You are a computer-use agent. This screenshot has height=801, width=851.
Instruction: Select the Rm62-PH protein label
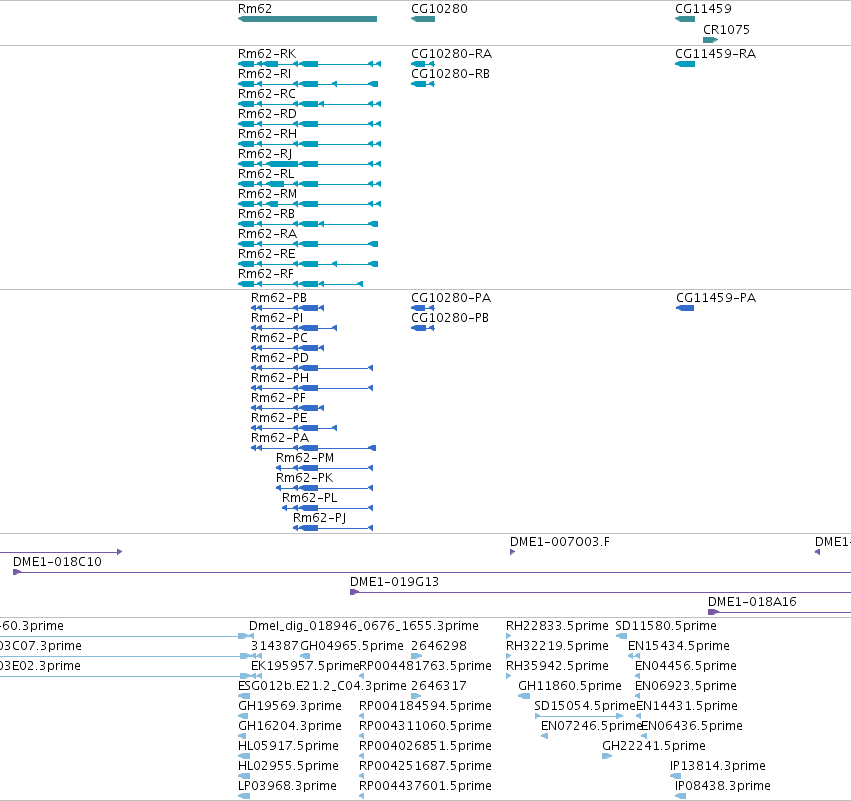pyautogui.click(x=280, y=378)
